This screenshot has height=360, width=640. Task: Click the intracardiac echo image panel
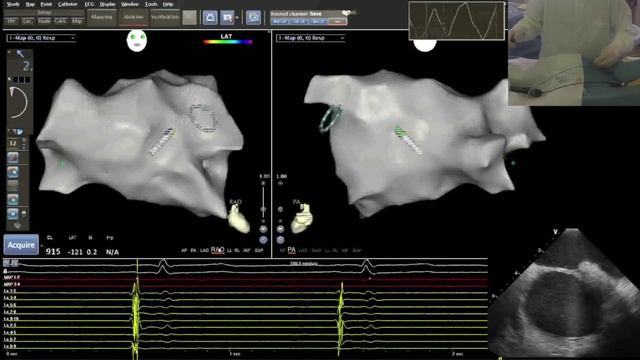pos(565,294)
